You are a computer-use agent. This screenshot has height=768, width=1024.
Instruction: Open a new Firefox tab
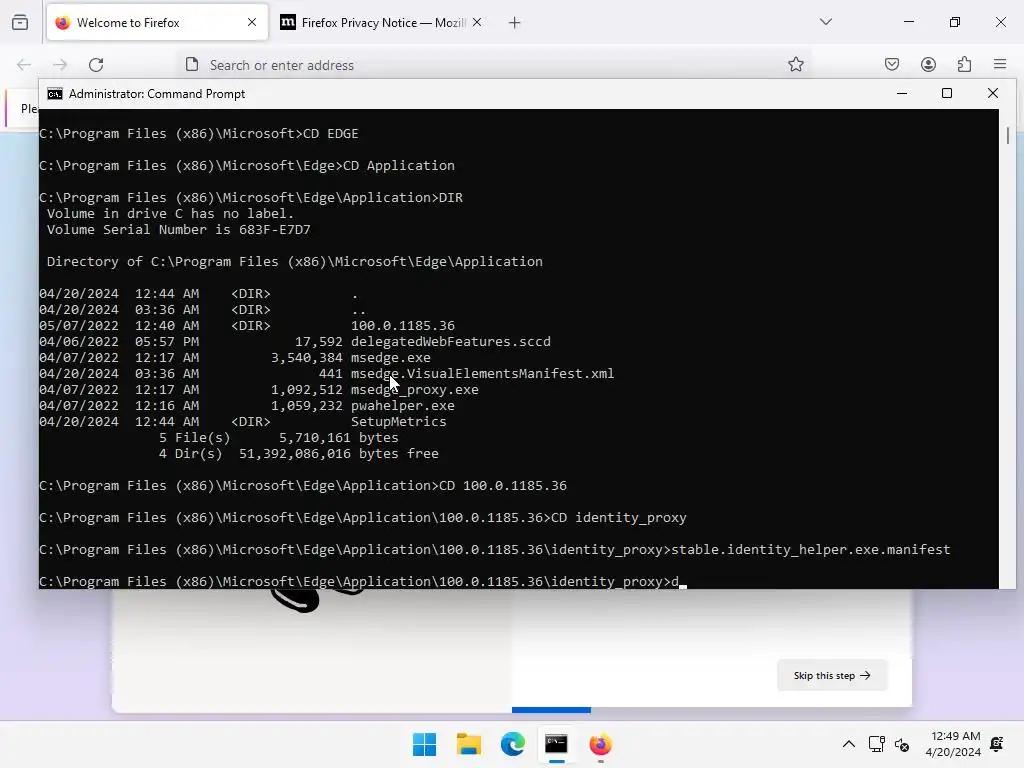pos(515,23)
